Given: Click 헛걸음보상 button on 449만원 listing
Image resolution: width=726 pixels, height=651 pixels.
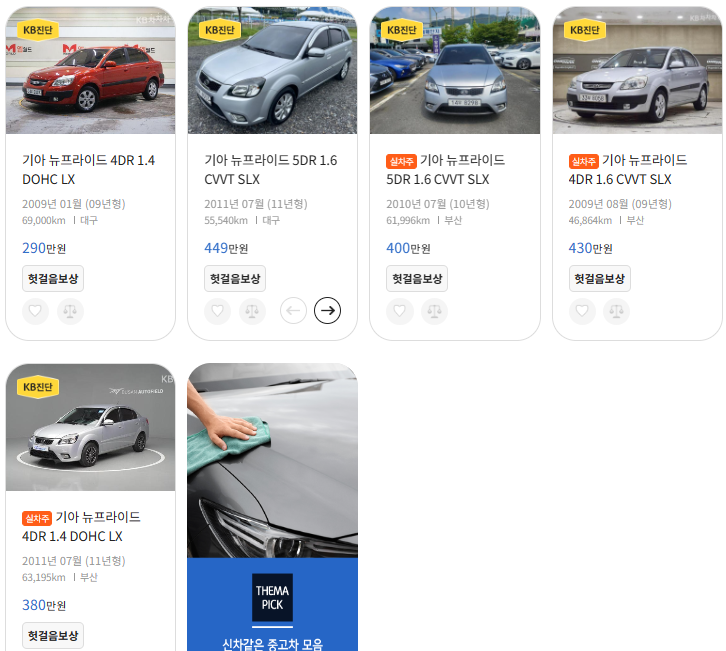Looking at the screenshot, I should [235, 279].
